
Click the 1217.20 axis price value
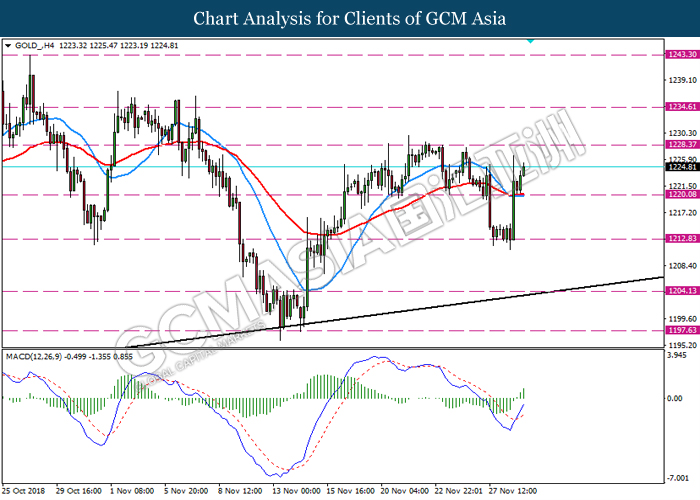682,213
